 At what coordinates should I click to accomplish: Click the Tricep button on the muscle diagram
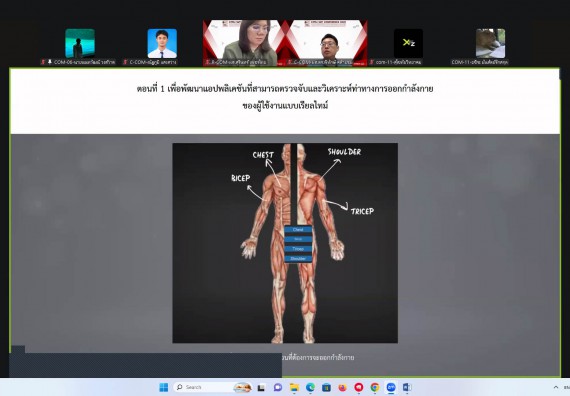coord(298,249)
